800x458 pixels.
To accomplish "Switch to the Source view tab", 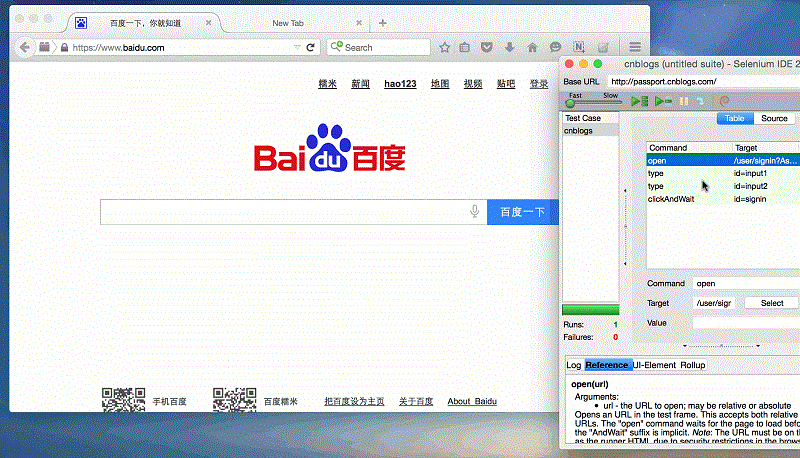I will click(x=774, y=118).
